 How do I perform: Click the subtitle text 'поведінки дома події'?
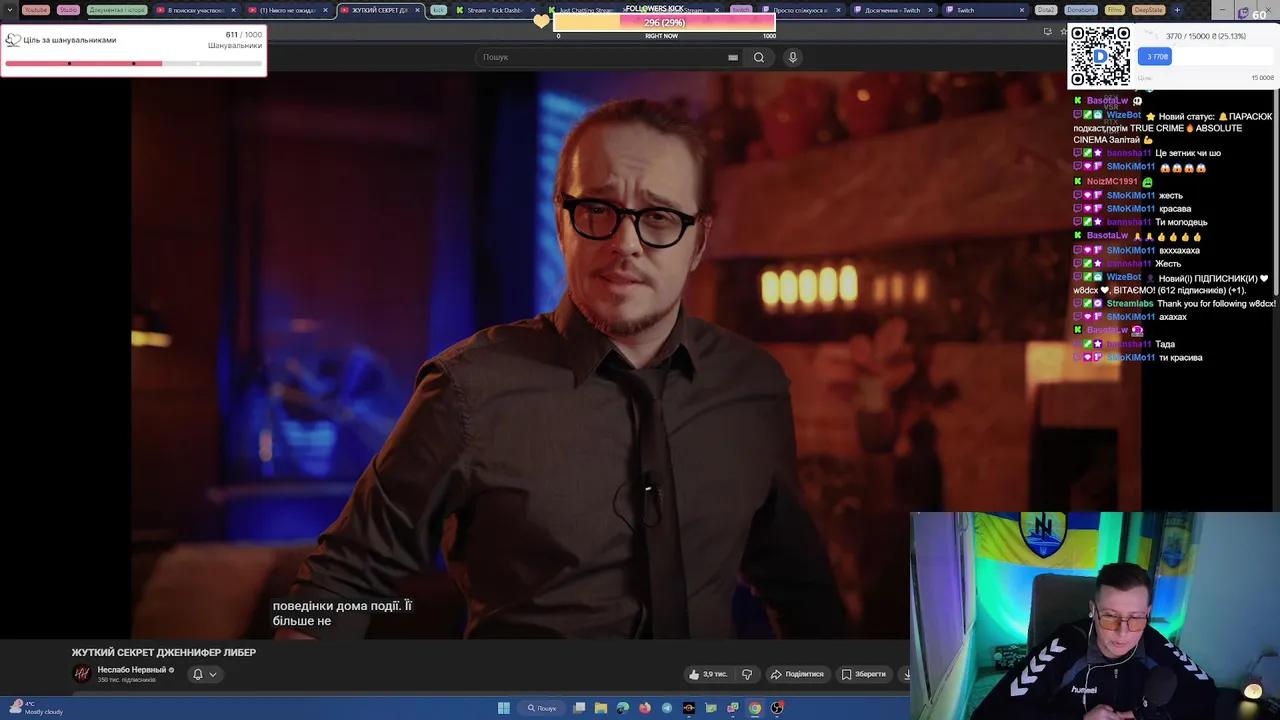coord(336,606)
